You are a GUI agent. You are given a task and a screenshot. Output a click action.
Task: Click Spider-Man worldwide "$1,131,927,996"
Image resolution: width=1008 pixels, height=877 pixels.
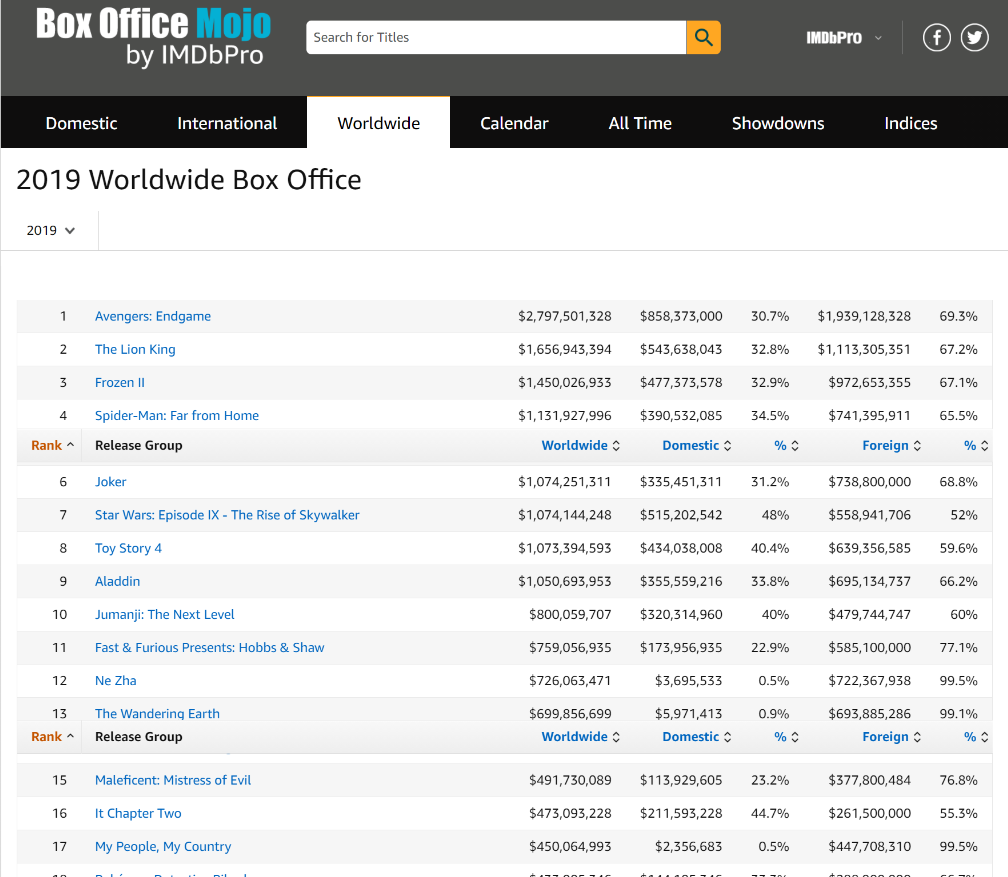(x=564, y=415)
